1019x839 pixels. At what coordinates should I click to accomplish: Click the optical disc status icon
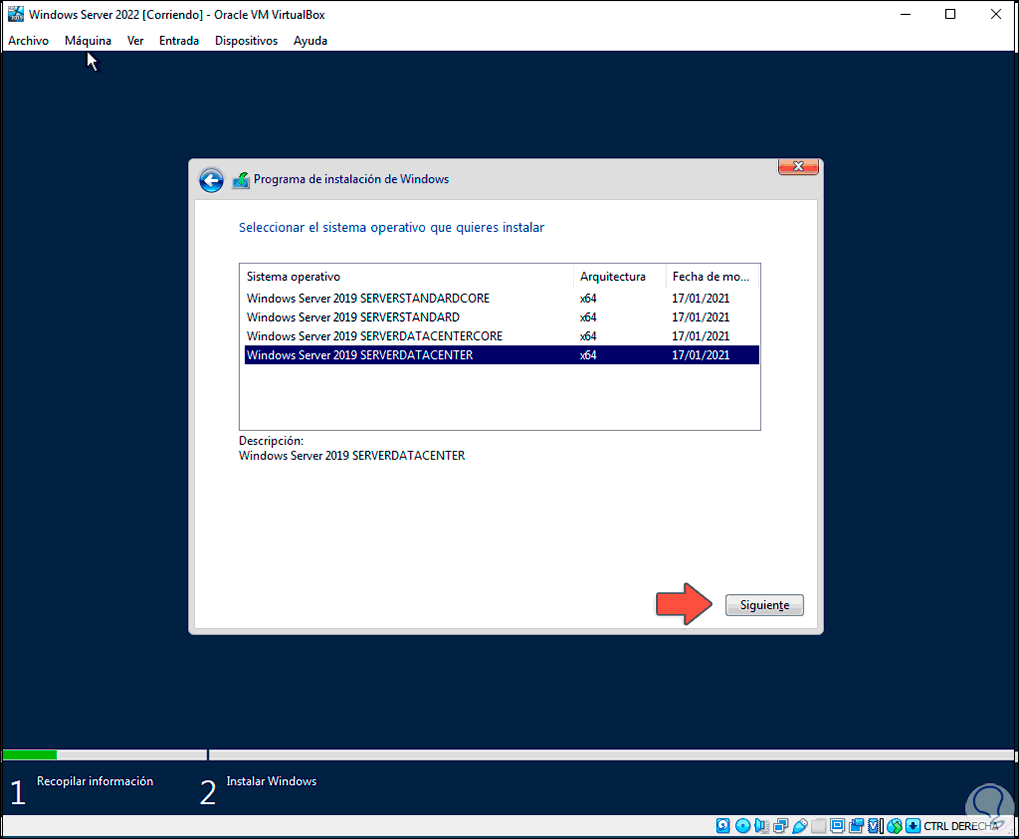pos(743,826)
